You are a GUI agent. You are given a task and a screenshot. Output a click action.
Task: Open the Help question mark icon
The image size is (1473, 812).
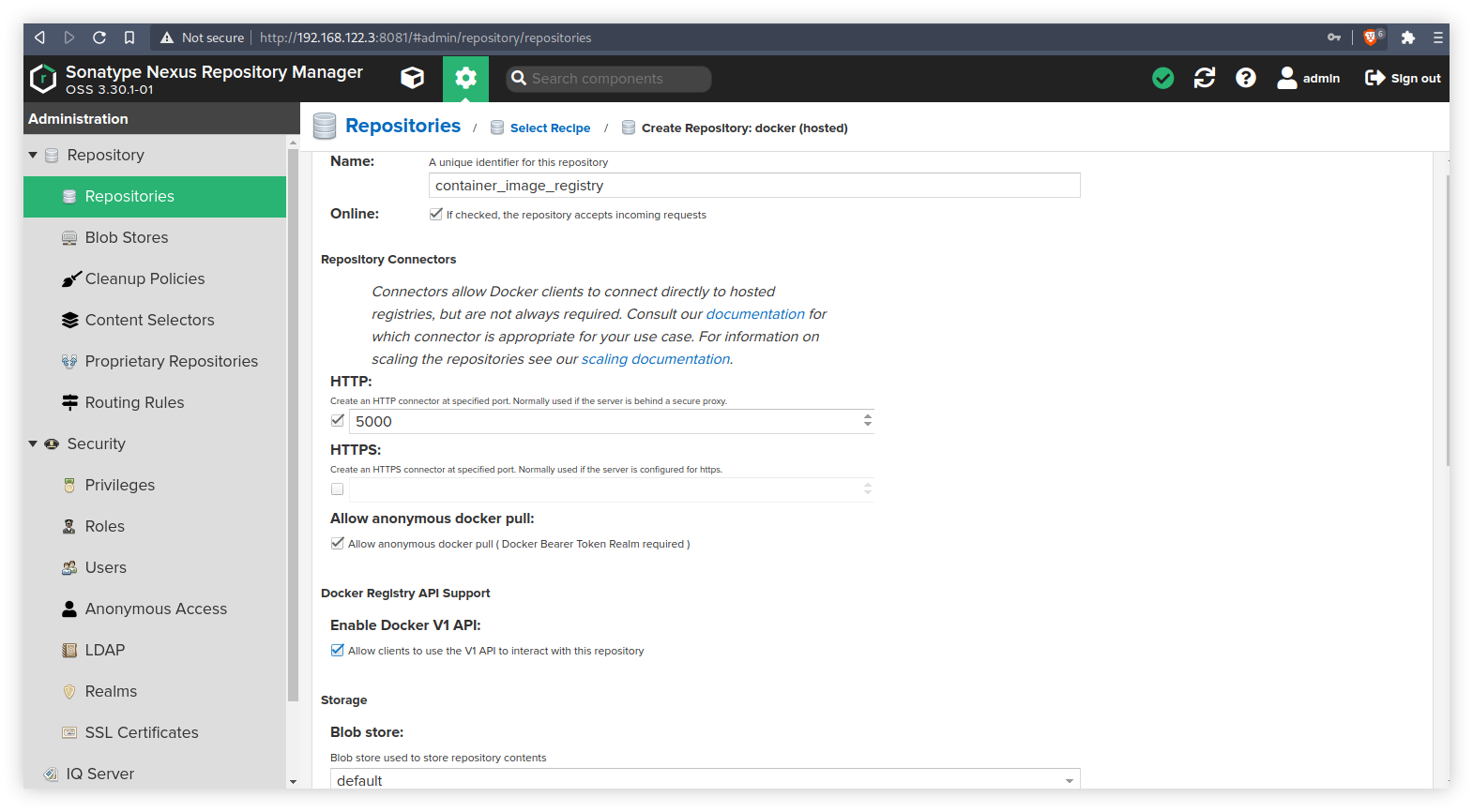[x=1245, y=78]
